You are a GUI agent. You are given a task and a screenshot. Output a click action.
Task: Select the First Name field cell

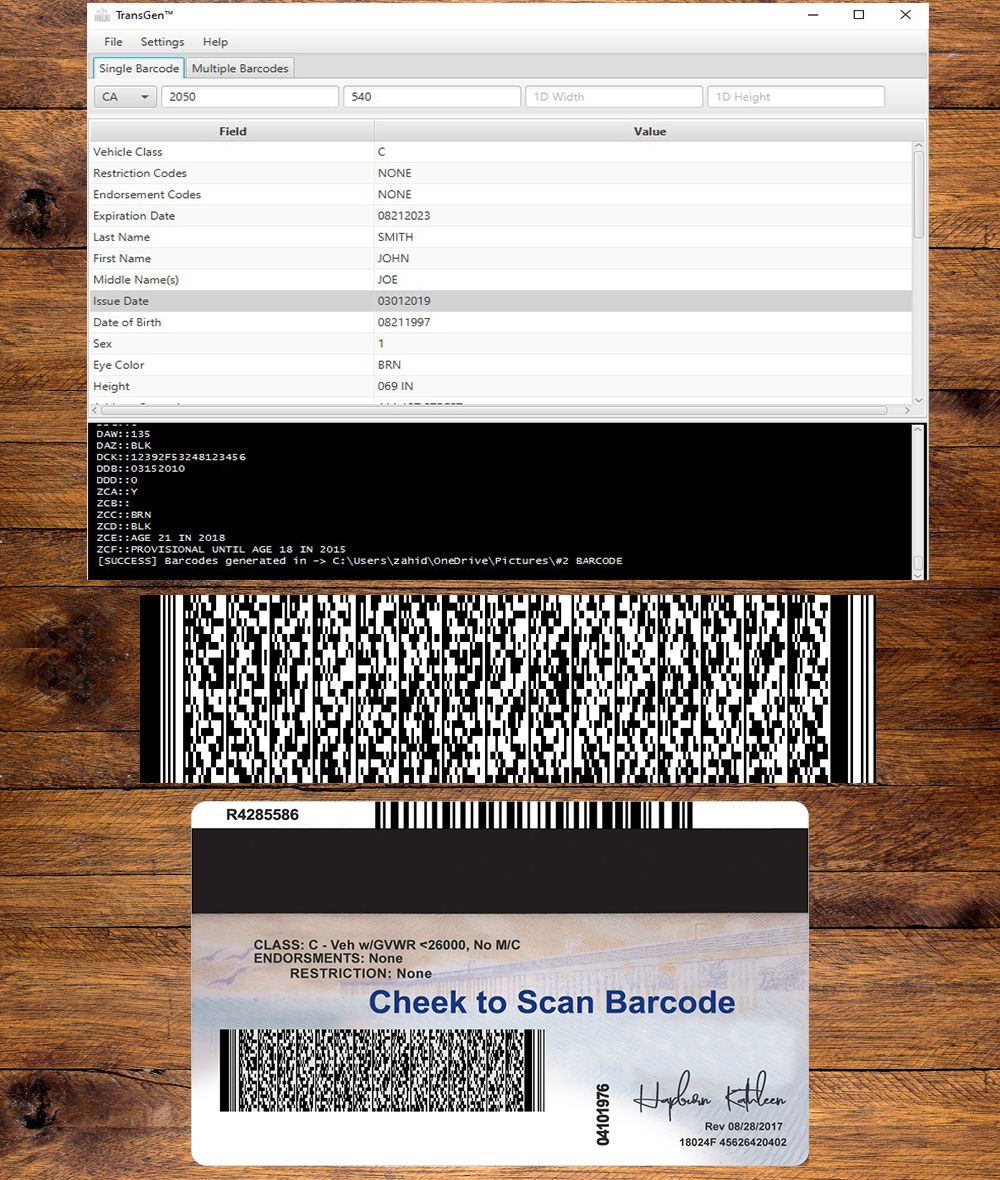click(232, 258)
